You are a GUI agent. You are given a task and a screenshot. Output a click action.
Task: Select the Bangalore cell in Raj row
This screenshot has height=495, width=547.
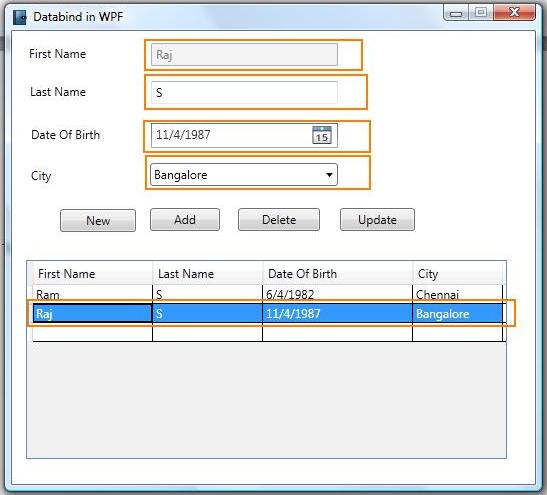pyautogui.click(x=457, y=313)
